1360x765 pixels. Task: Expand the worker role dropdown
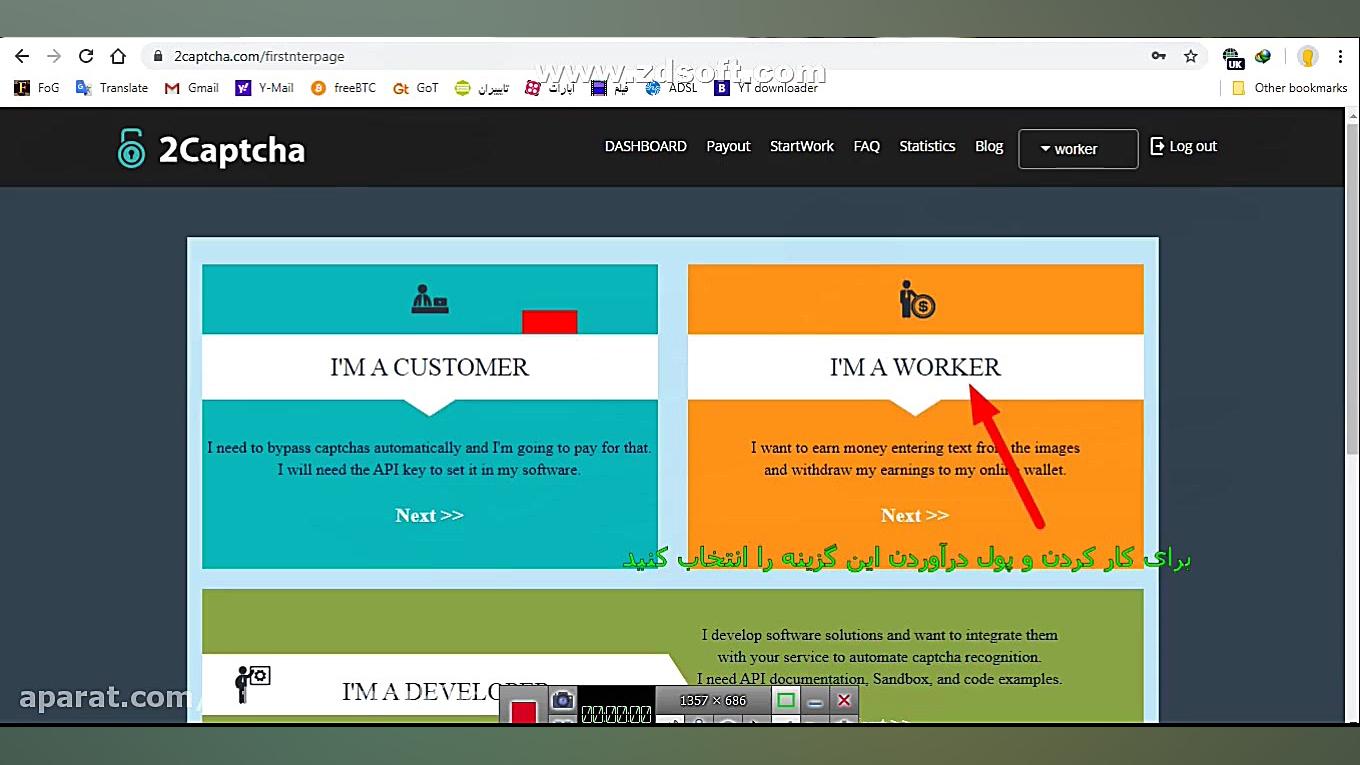[1078, 149]
